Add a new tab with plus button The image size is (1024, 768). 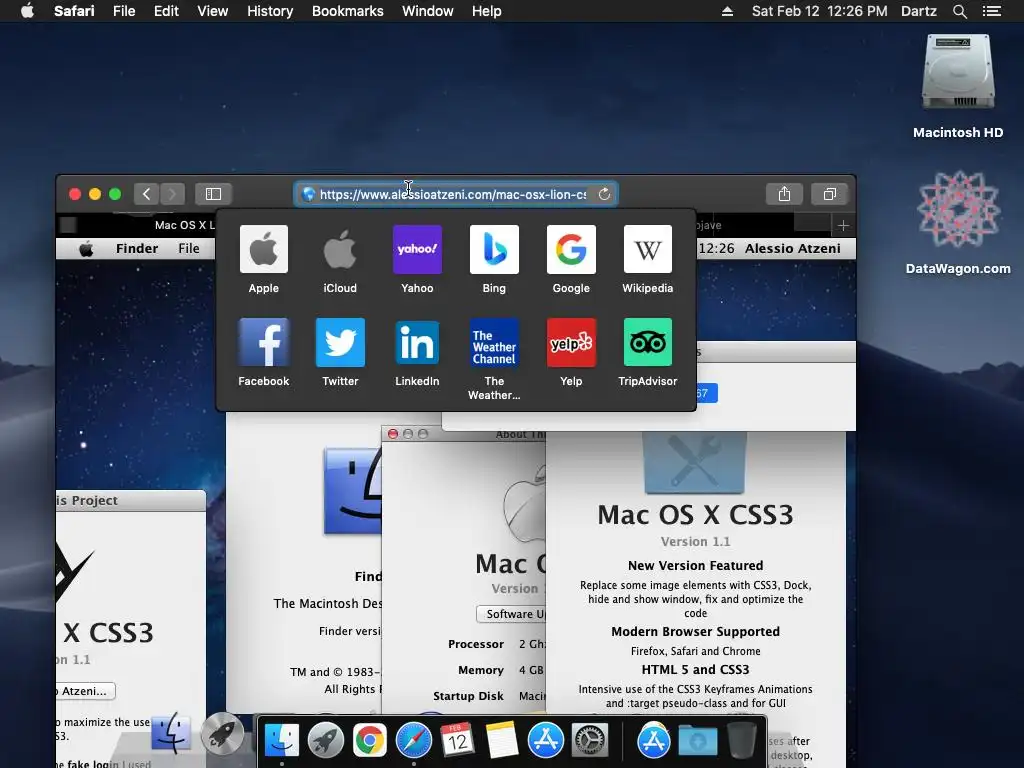coord(843,225)
